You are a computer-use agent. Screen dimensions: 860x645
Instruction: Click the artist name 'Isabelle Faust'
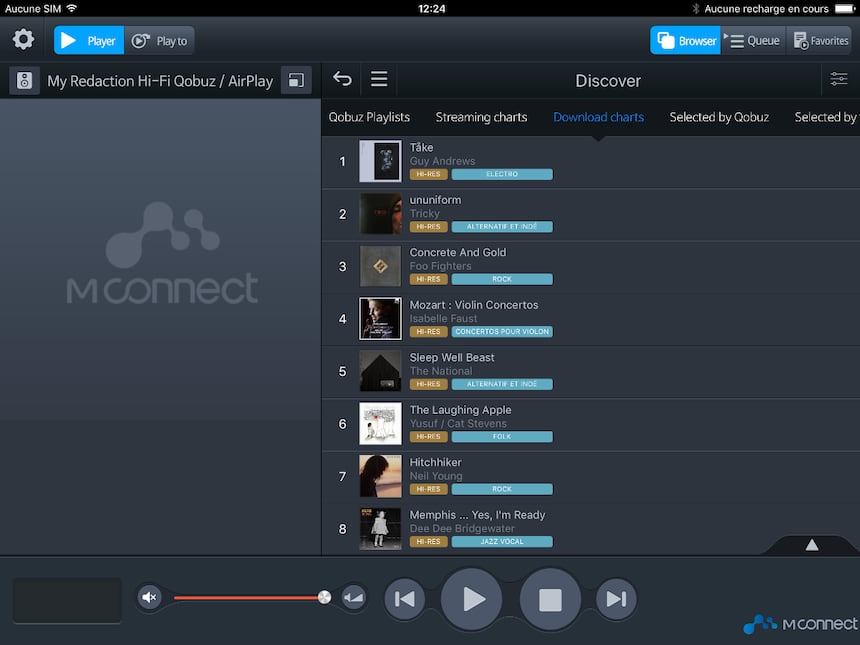pos(443,319)
